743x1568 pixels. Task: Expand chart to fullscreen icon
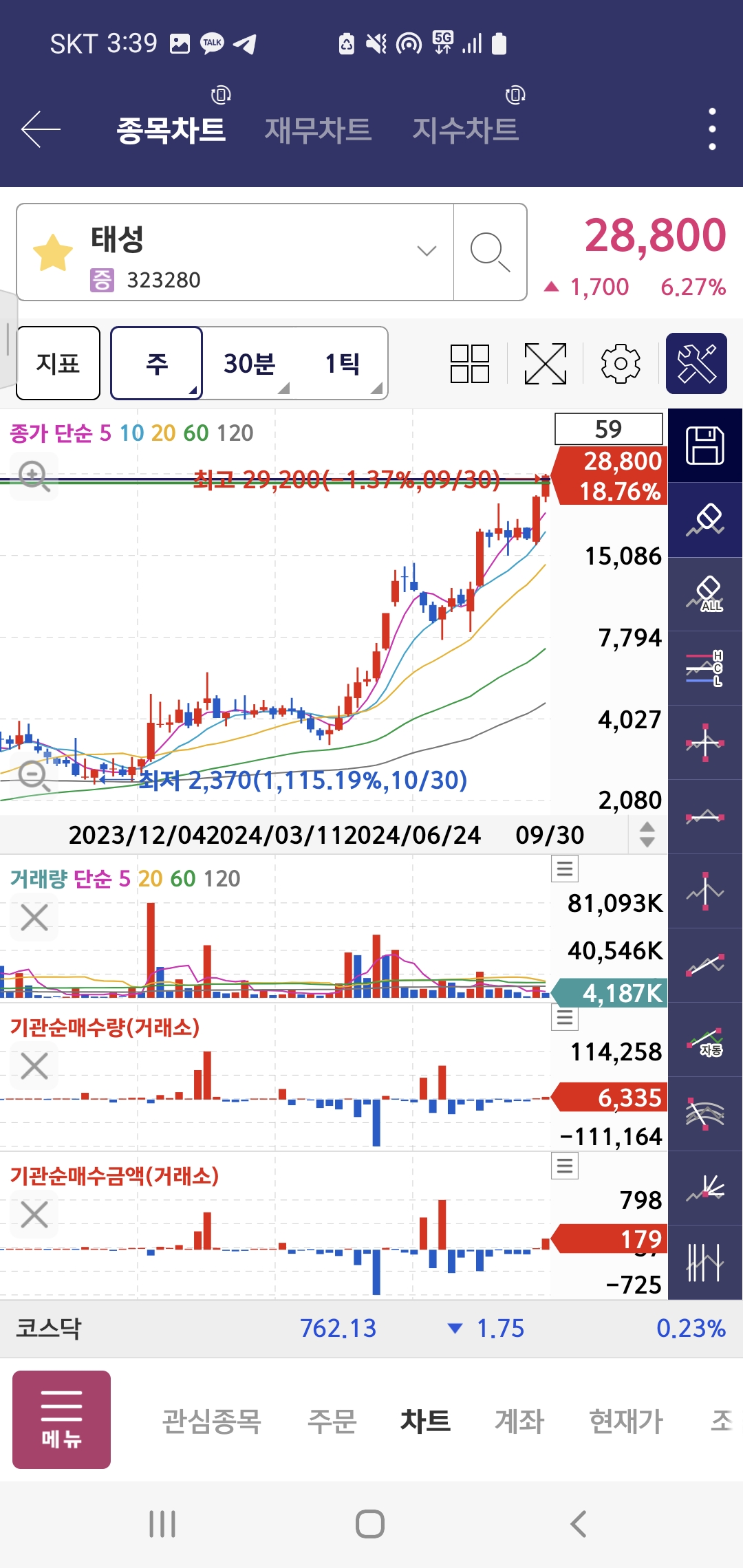click(546, 363)
